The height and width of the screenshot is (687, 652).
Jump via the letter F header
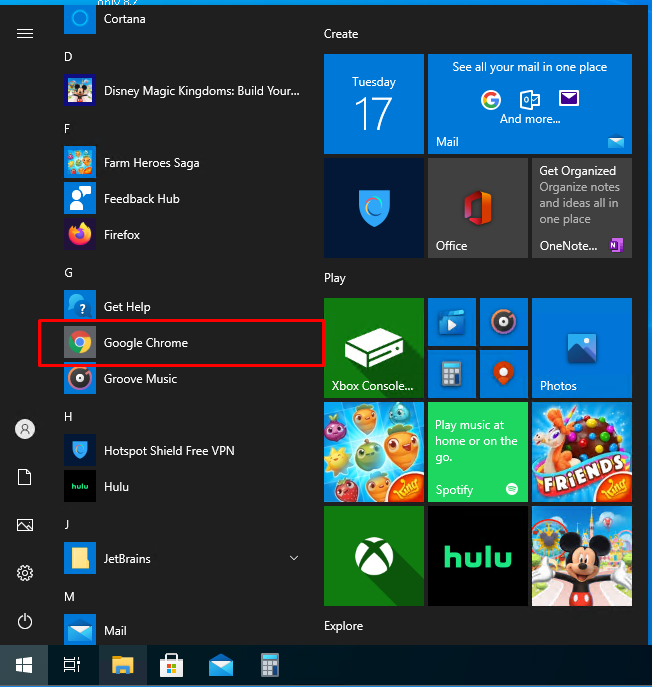pyautogui.click(x=67, y=128)
